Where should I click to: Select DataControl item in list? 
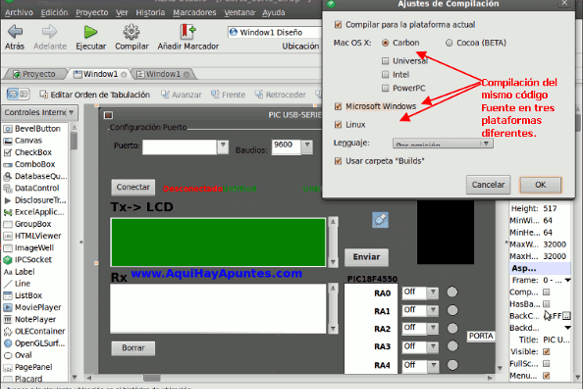click(32, 188)
